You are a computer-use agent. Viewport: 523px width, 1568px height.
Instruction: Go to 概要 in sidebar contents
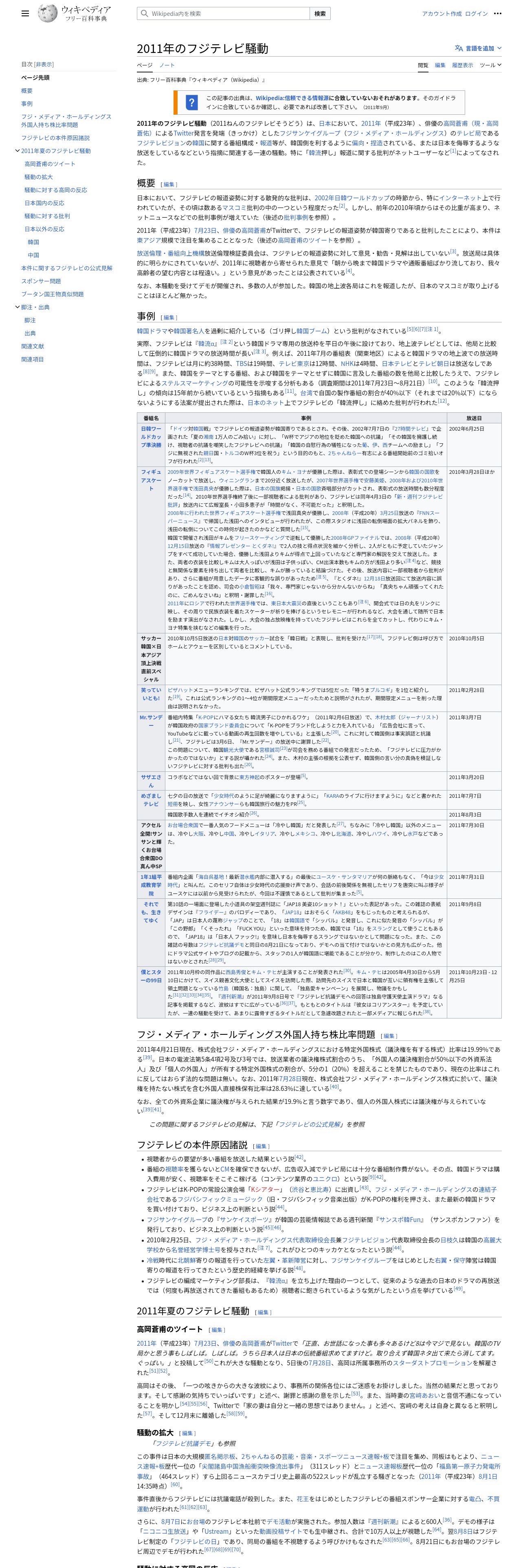27,91
